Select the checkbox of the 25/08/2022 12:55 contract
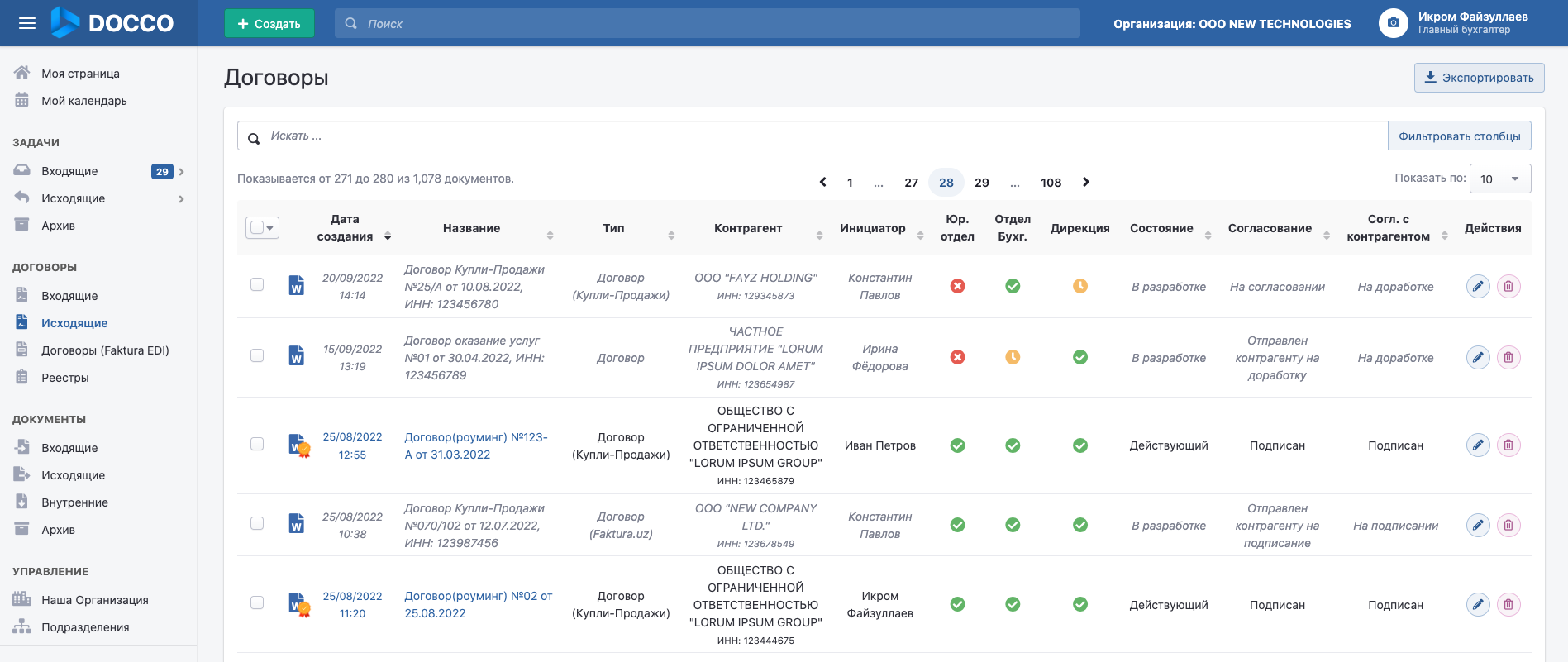The height and width of the screenshot is (662, 1568). point(257,444)
